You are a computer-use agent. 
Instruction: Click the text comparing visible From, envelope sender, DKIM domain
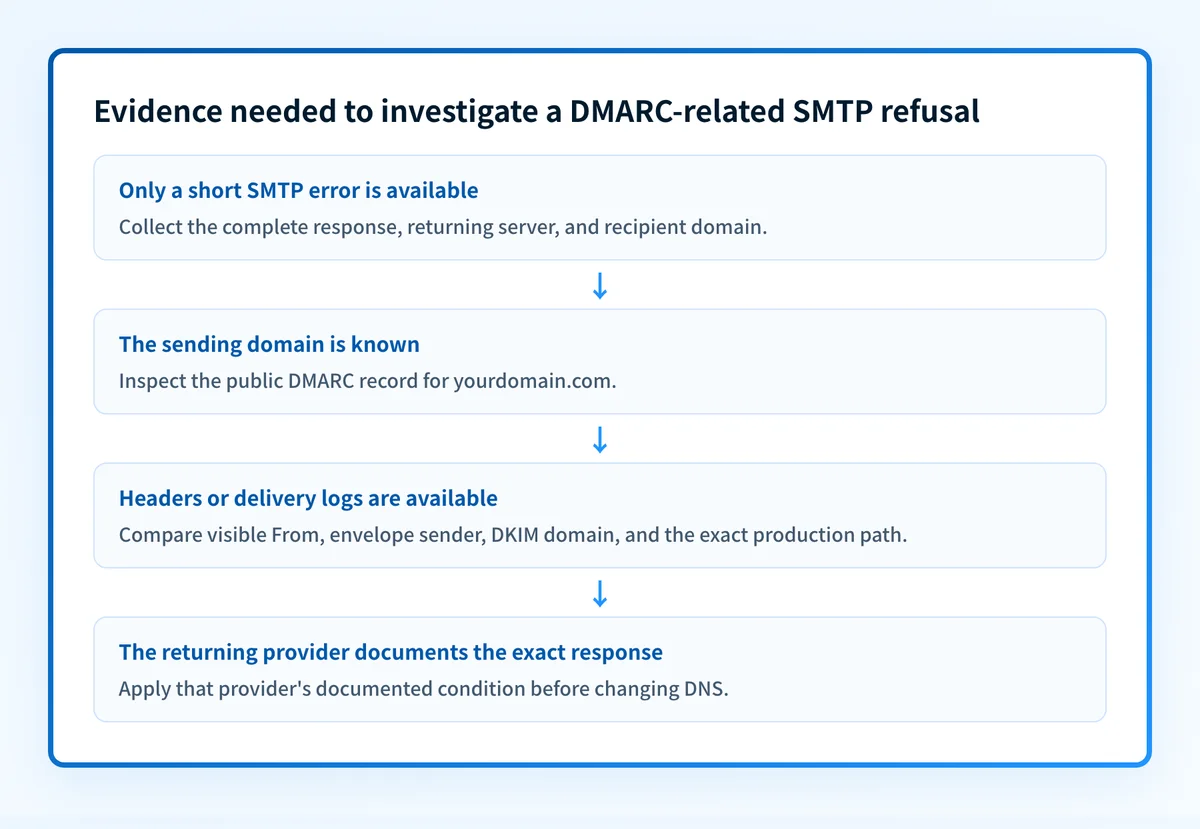tap(513, 535)
